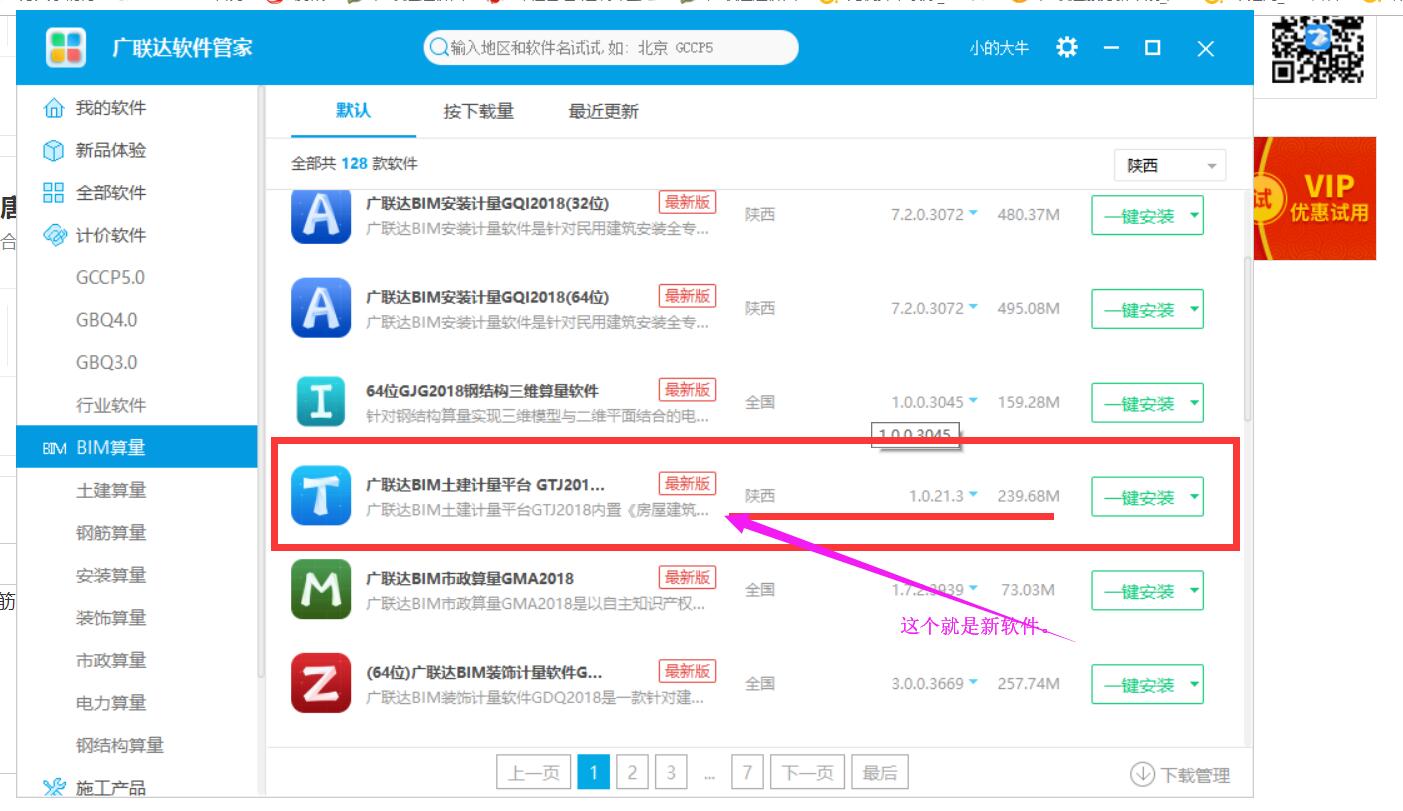Click user name 小的大牛
The height and width of the screenshot is (811, 1403).
point(998,48)
